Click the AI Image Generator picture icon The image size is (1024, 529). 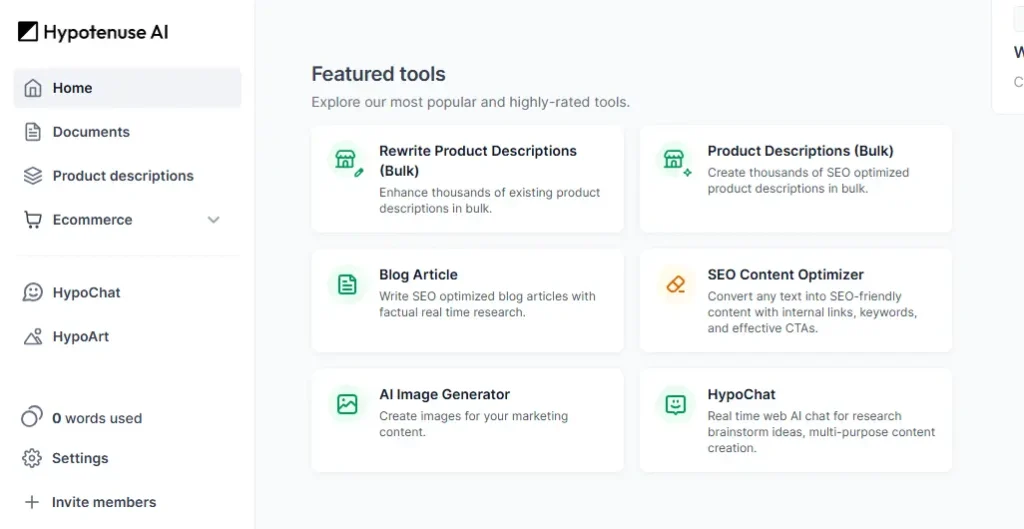point(347,404)
